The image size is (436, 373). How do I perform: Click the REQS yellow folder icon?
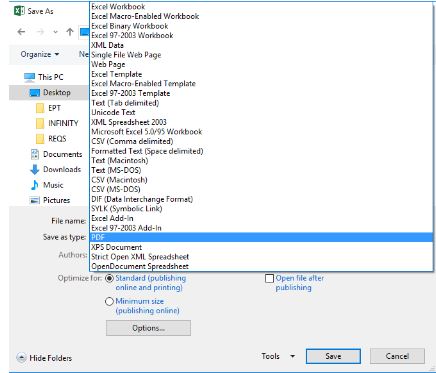click(x=40, y=139)
